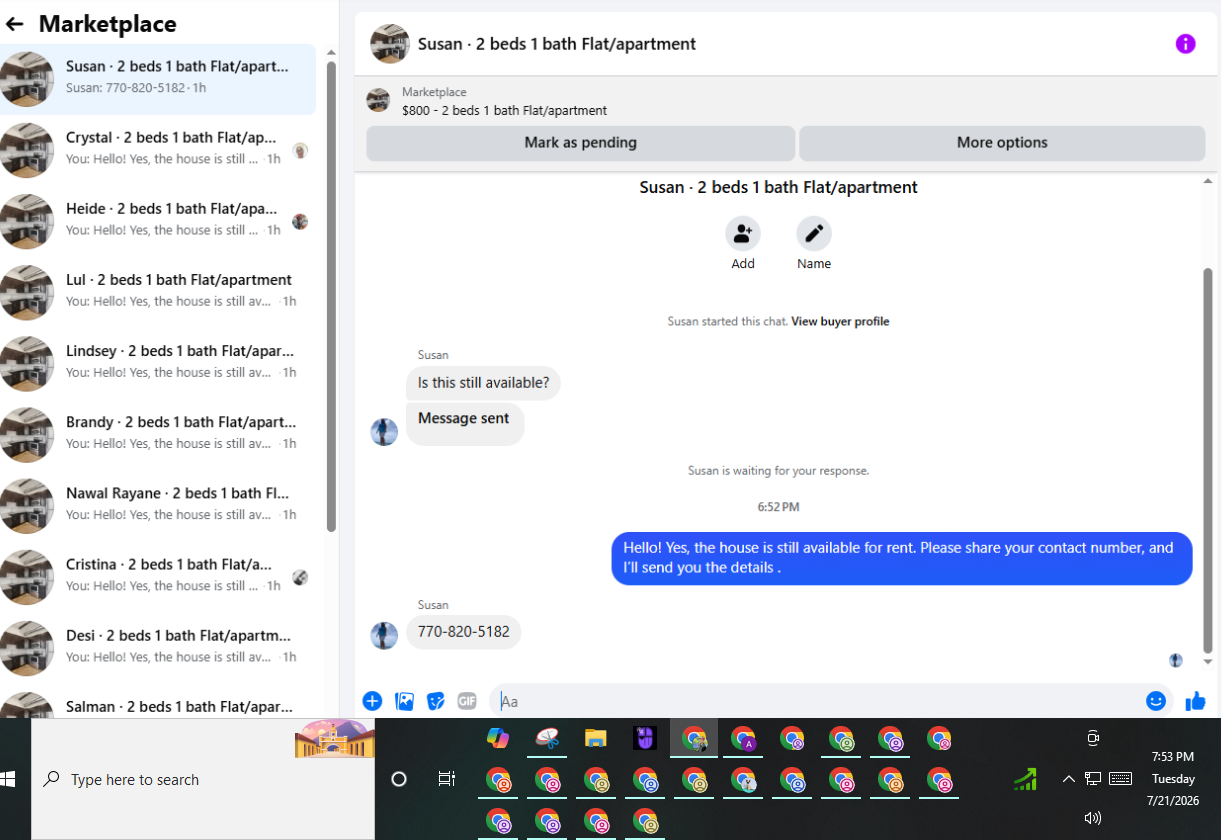Open Nawal Rayane's conversation

158,505
